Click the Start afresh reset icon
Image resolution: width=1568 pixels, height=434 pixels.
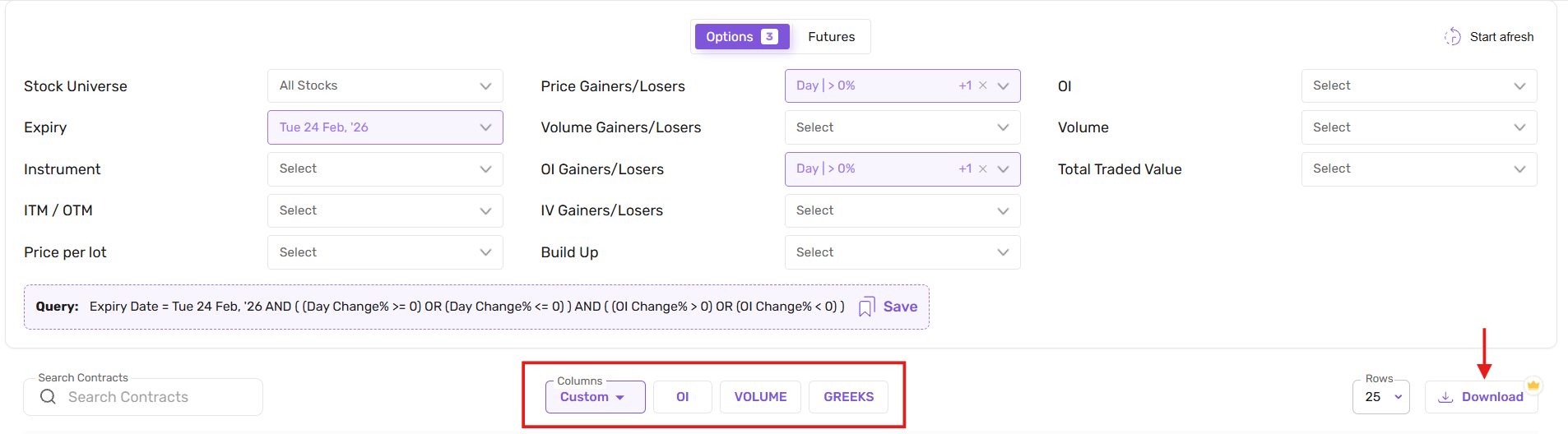click(1453, 37)
